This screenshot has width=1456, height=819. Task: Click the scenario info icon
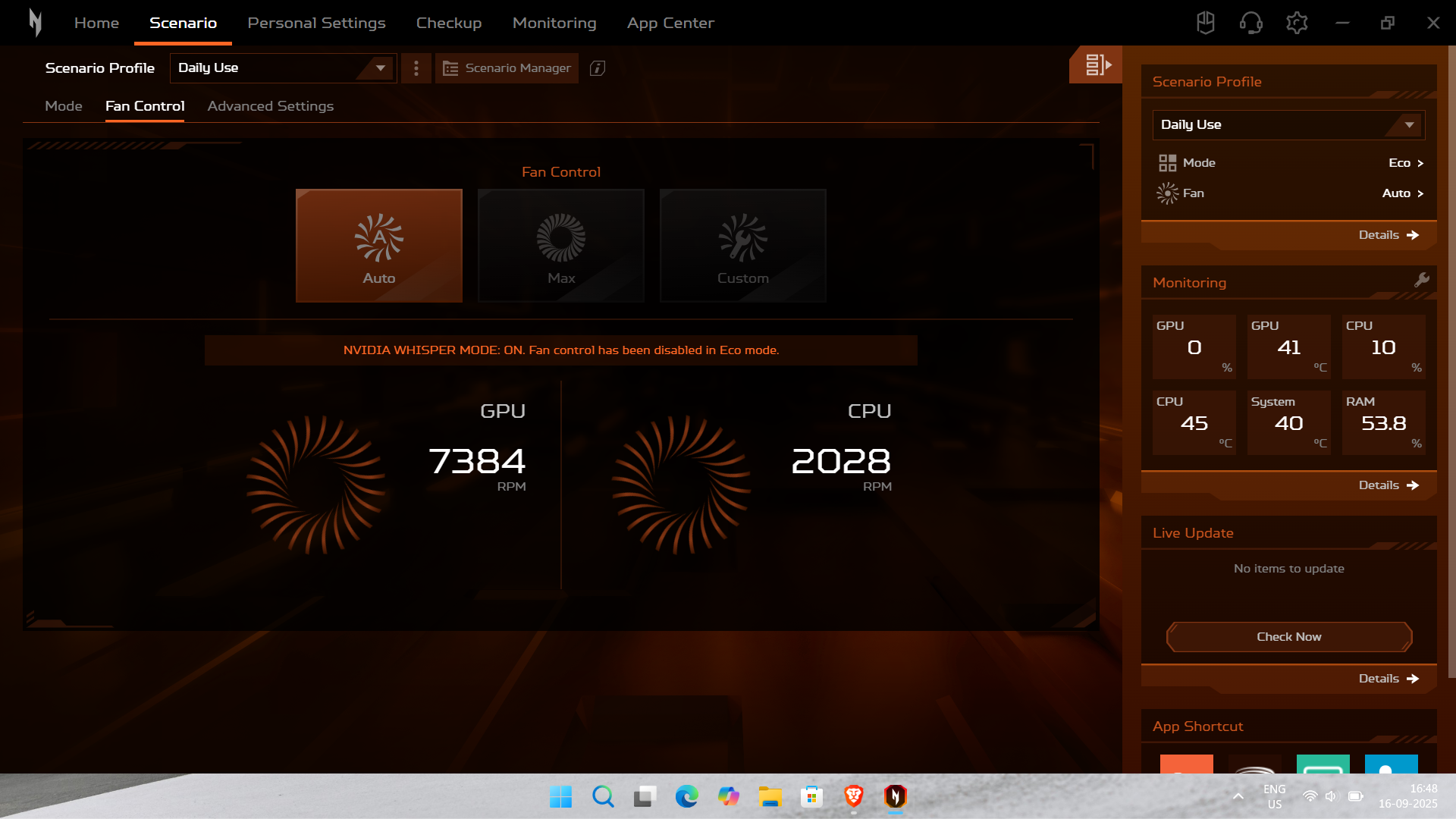click(598, 68)
